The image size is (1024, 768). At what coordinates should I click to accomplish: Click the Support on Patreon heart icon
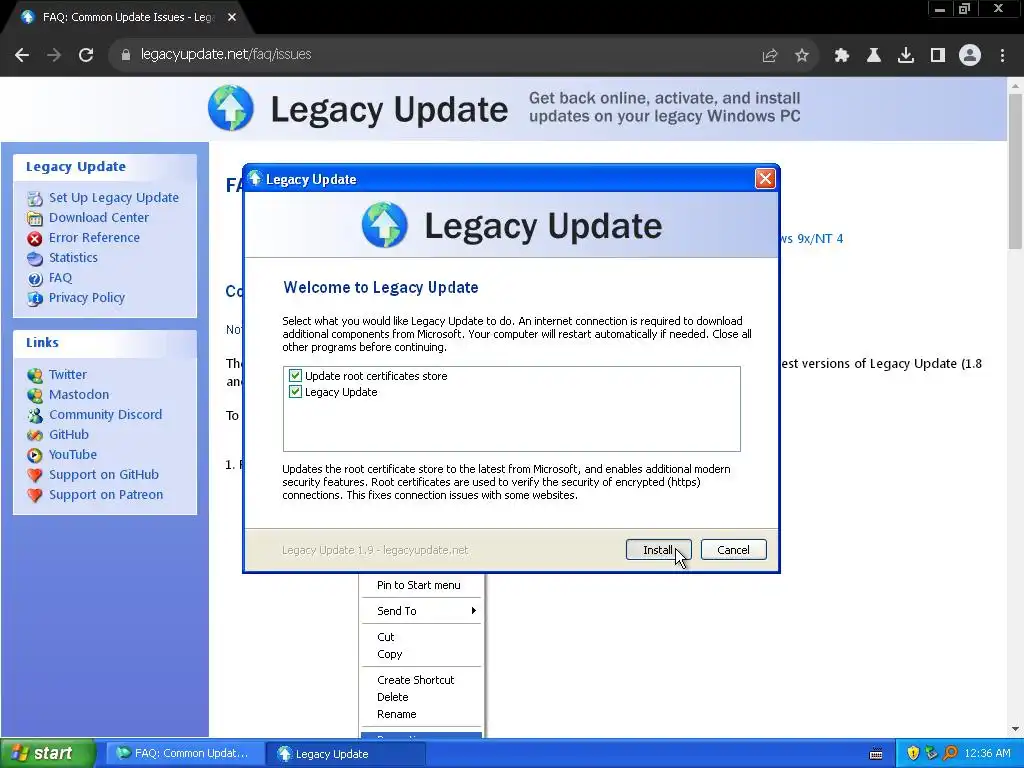pyautogui.click(x=35, y=496)
